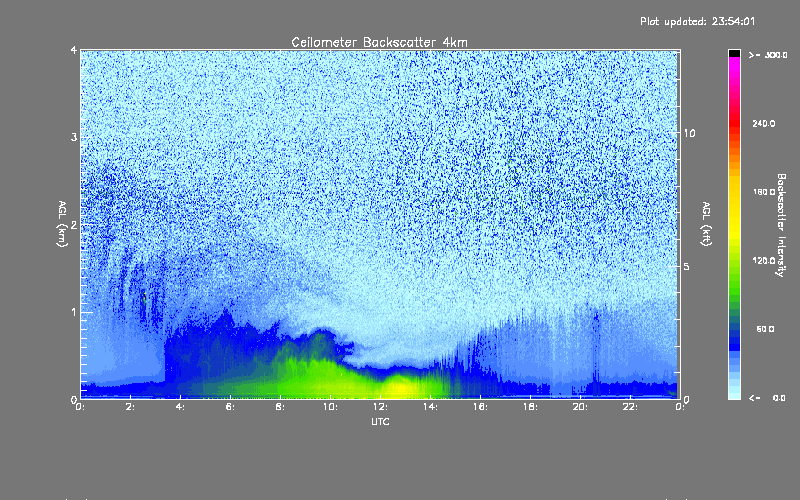
Task: Click the "5" tick on the kft axis
Action: (687, 266)
